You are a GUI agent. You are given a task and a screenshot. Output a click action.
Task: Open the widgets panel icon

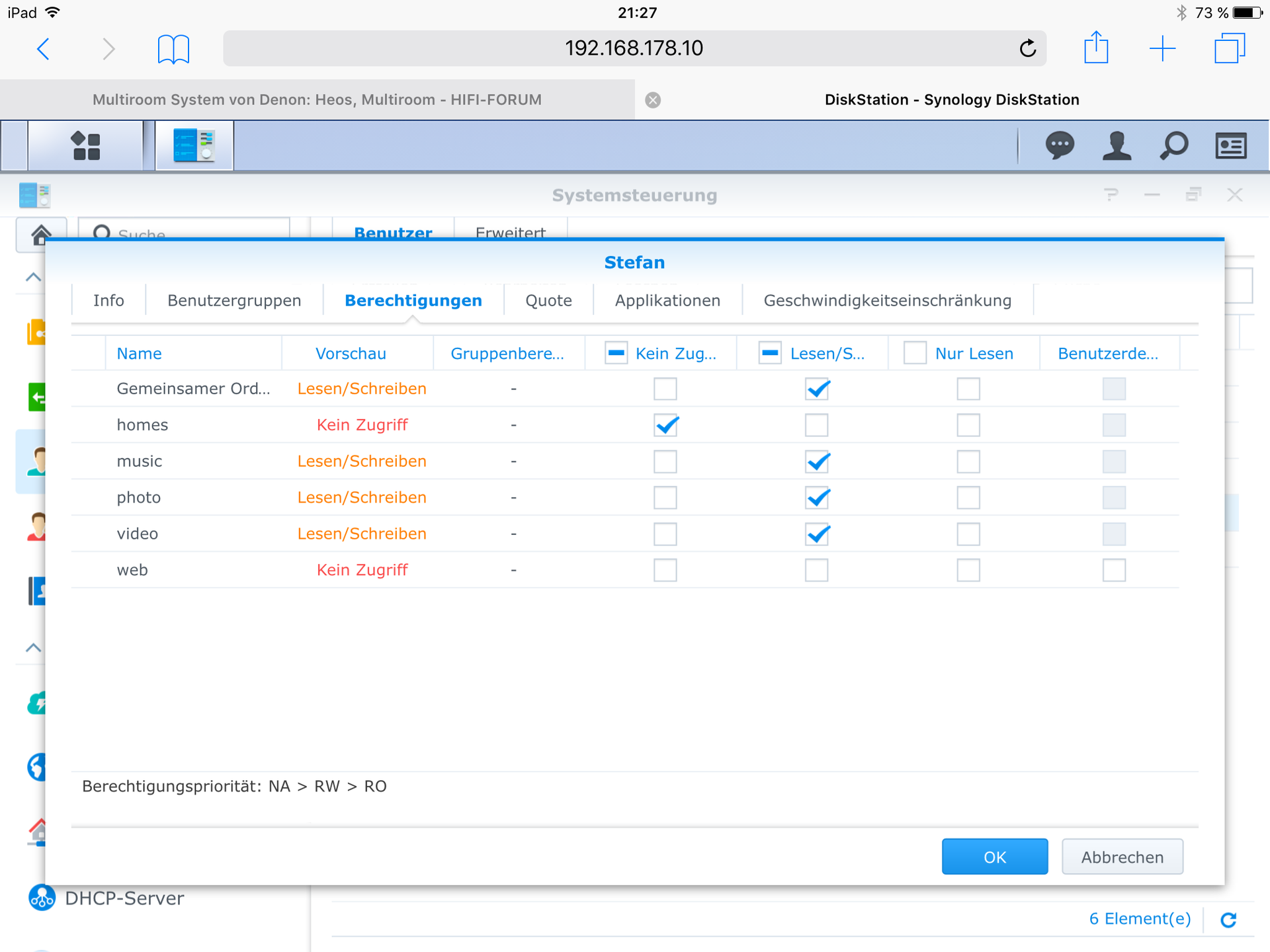point(1230,146)
